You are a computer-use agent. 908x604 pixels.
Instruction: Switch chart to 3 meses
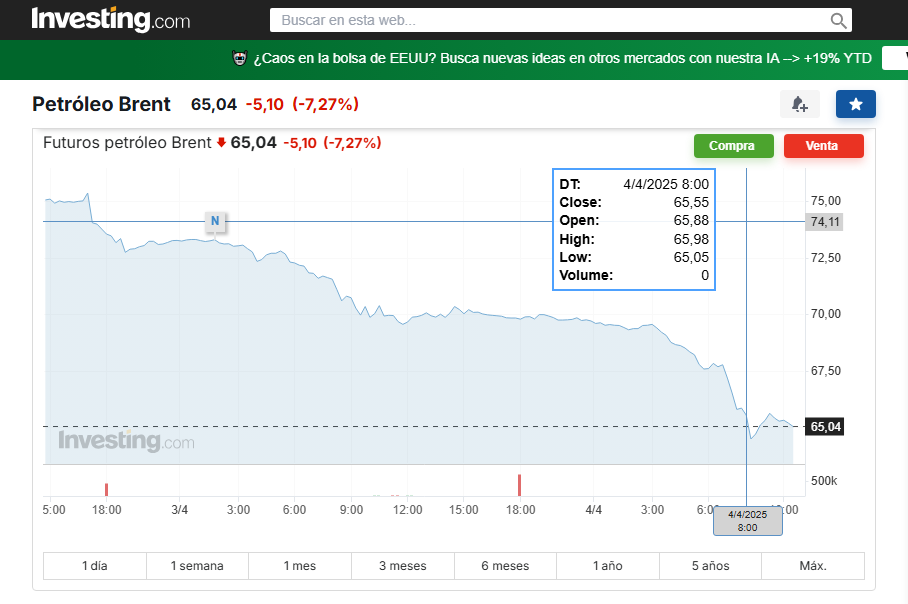402,566
